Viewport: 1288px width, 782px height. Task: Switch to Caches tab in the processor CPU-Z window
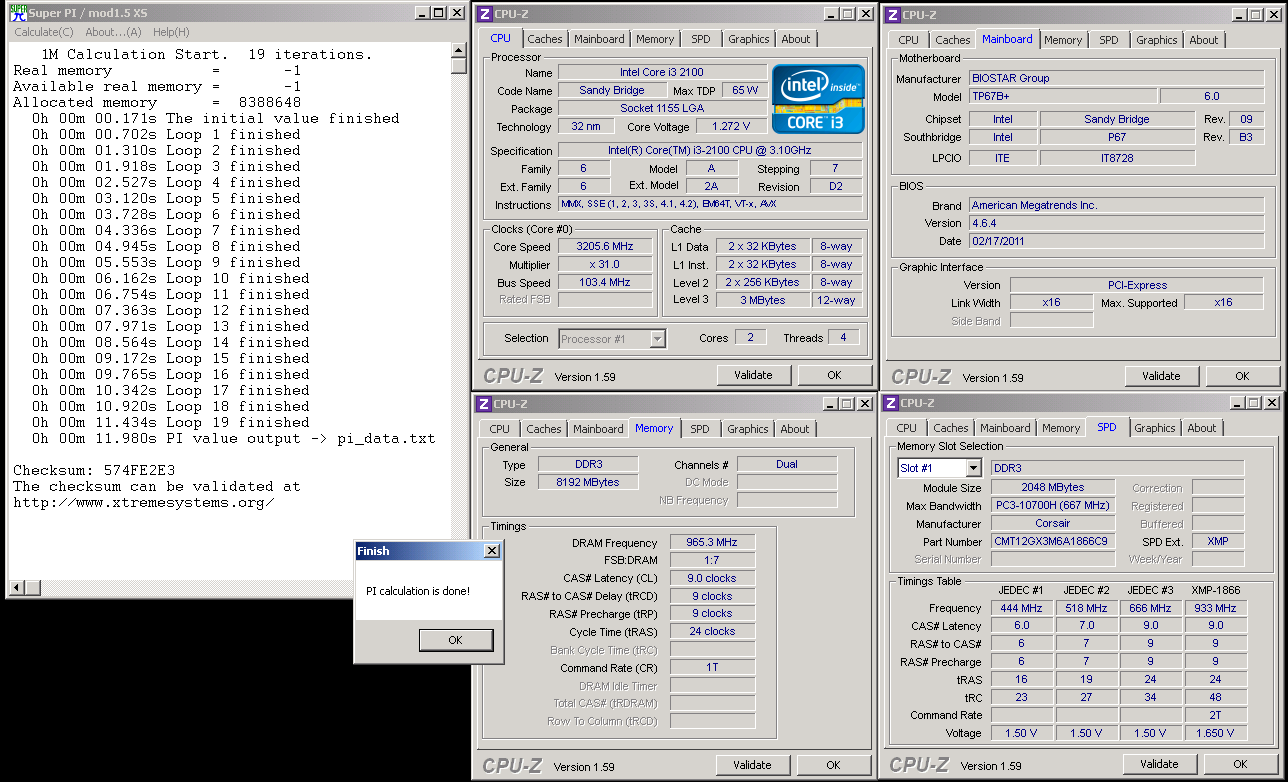click(x=545, y=39)
